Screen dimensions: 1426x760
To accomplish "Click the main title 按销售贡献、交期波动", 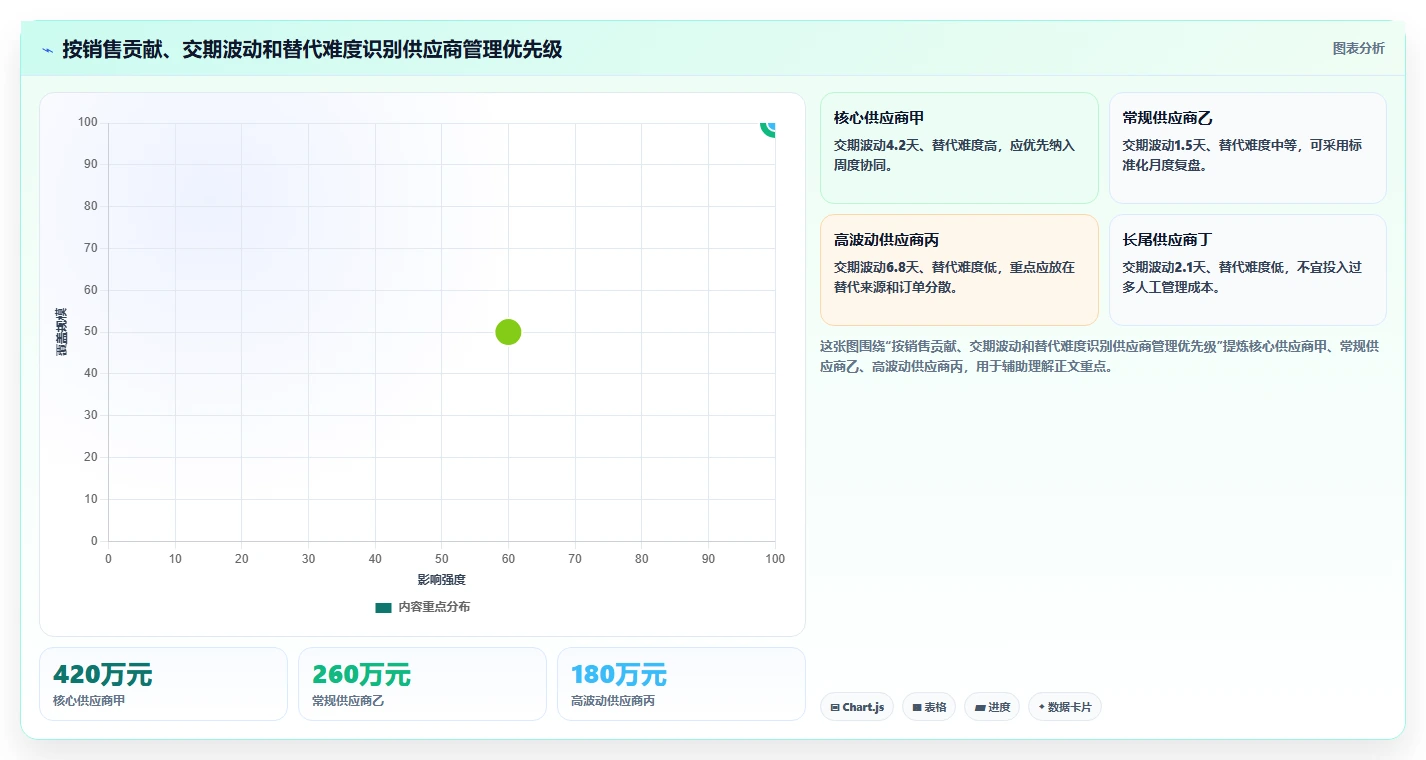I will [x=312, y=49].
